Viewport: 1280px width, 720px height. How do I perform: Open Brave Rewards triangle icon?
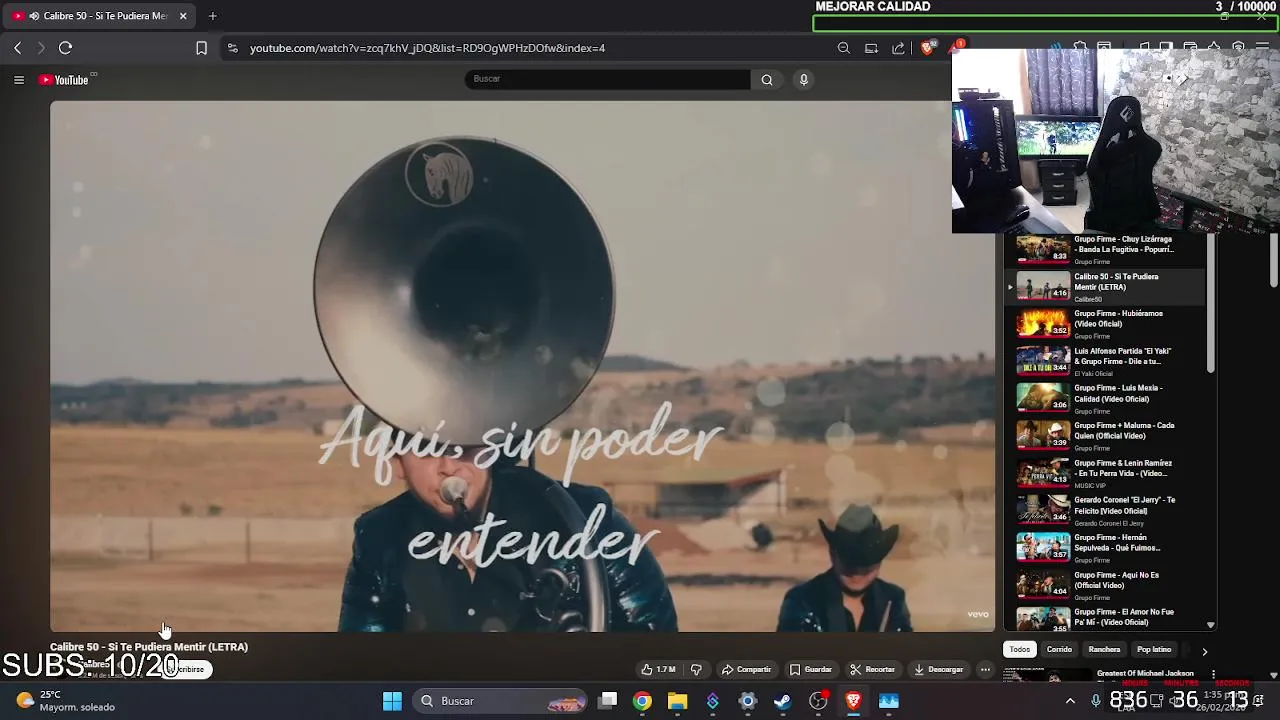point(956,46)
